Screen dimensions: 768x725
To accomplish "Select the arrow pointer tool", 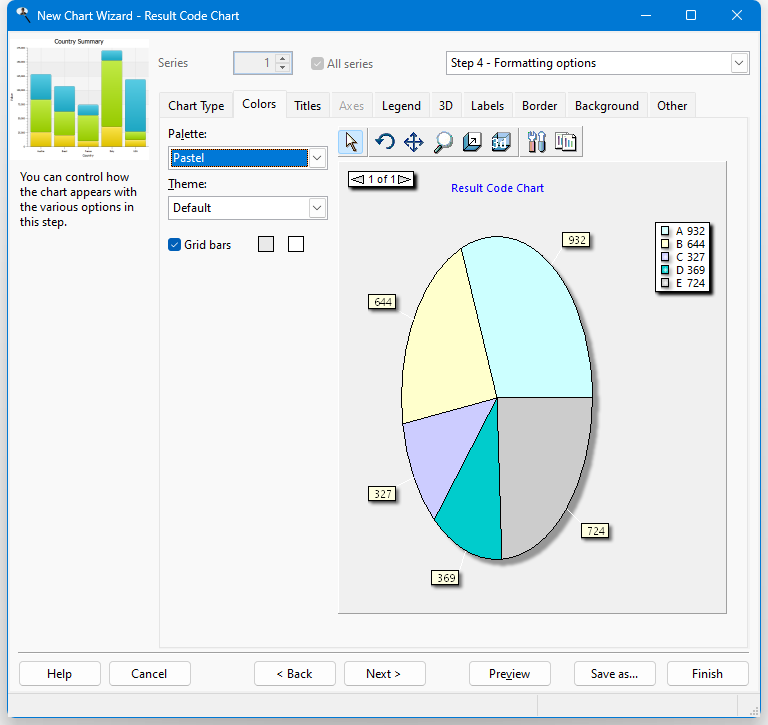I will coord(351,143).
